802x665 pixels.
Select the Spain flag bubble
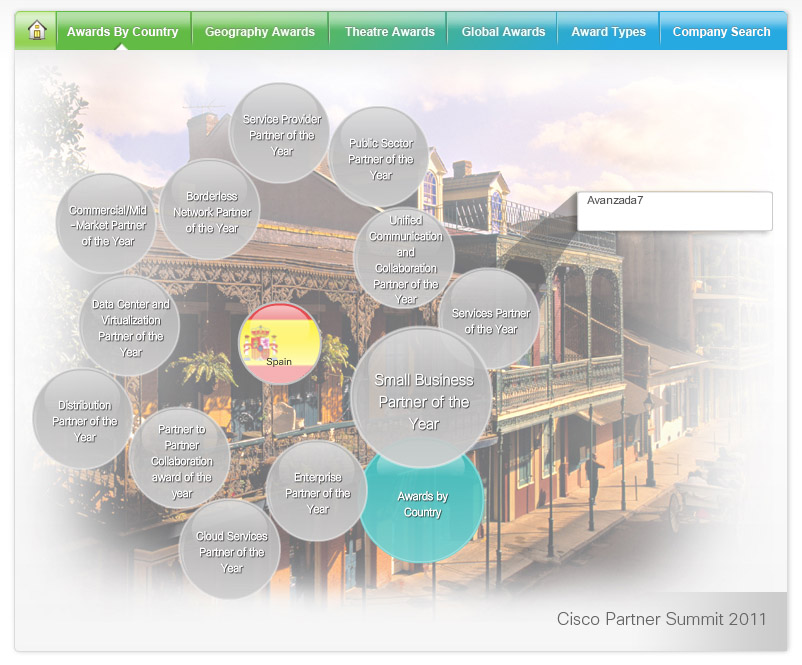pos(279,344)
